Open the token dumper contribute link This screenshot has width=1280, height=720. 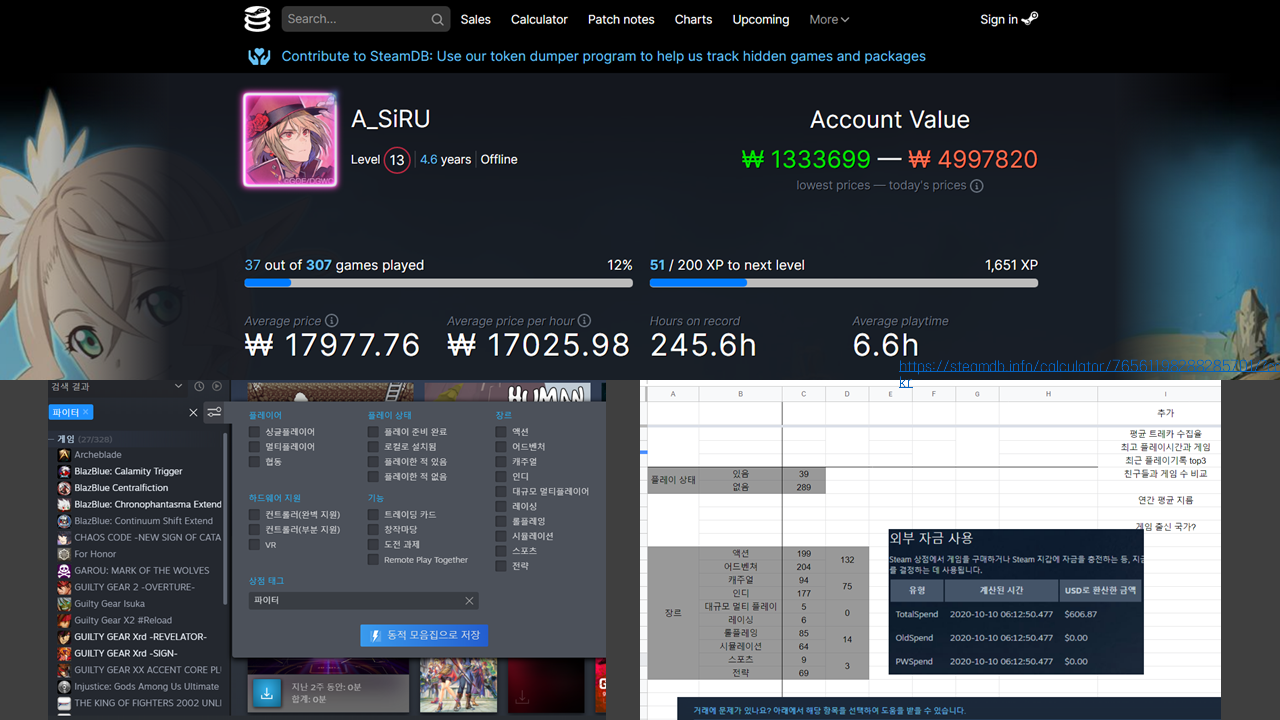point(604,56)
